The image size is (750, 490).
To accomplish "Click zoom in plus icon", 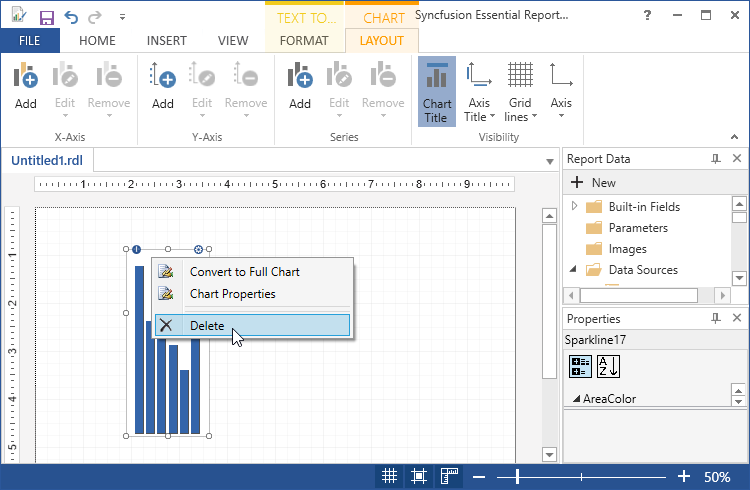I will point(684,477).
